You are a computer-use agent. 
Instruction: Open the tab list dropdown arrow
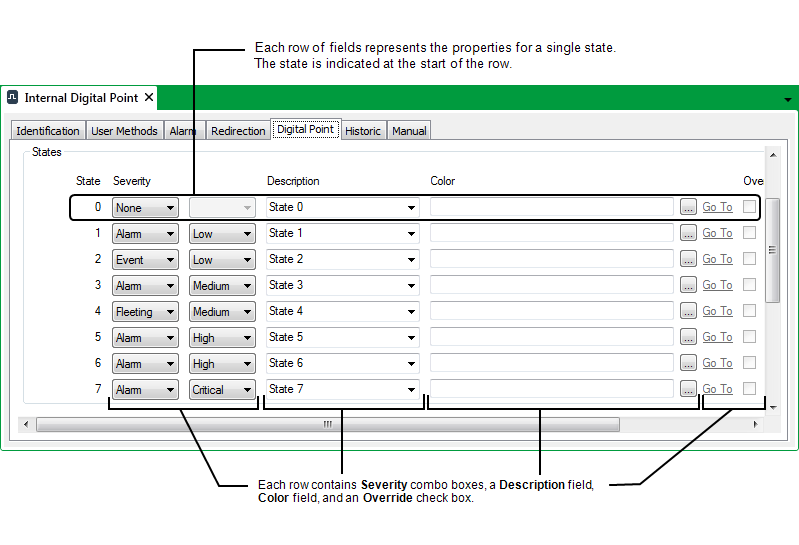coord(787,100)
